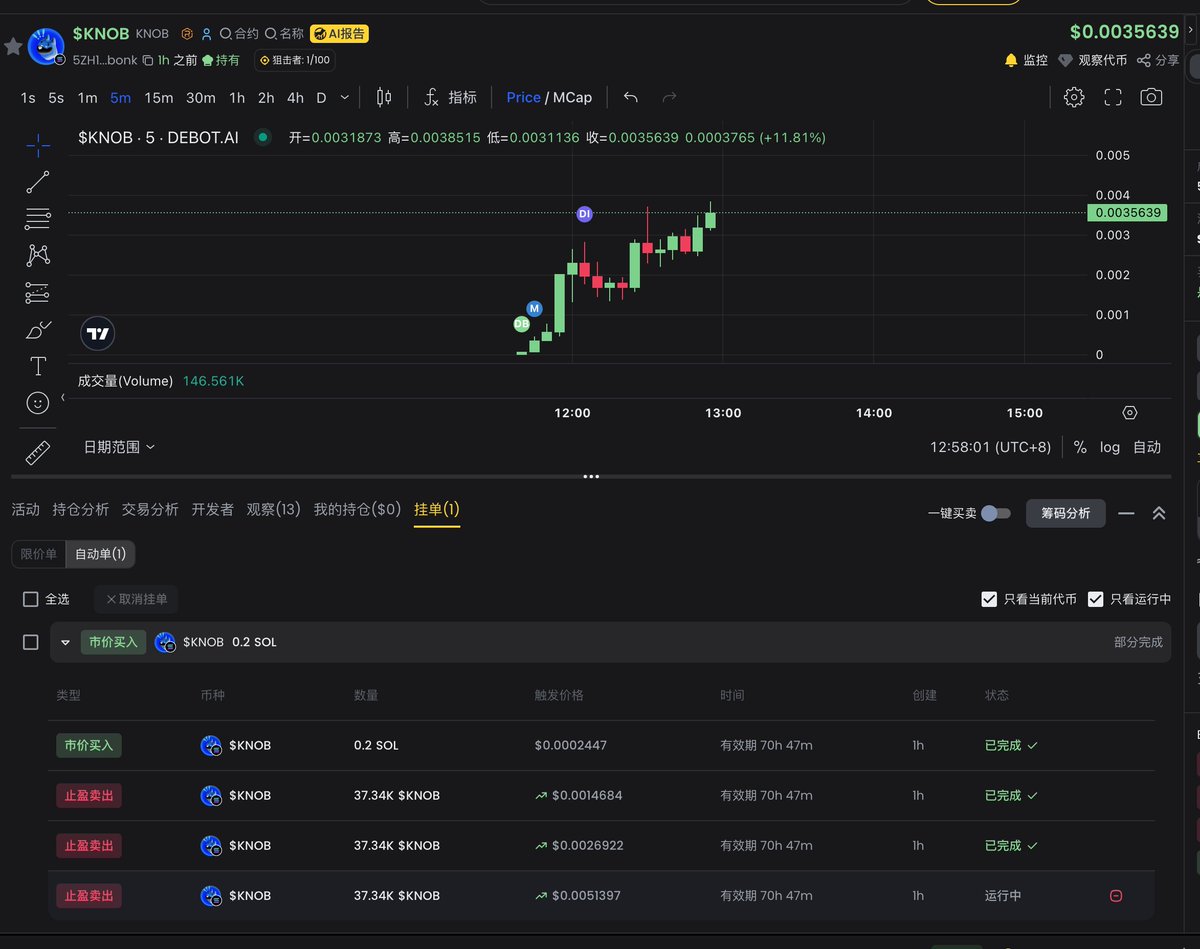Viewport: 1200px width, 949px height.
Task: Select the Fibonacci retracement tool
Action: (38, 218)
